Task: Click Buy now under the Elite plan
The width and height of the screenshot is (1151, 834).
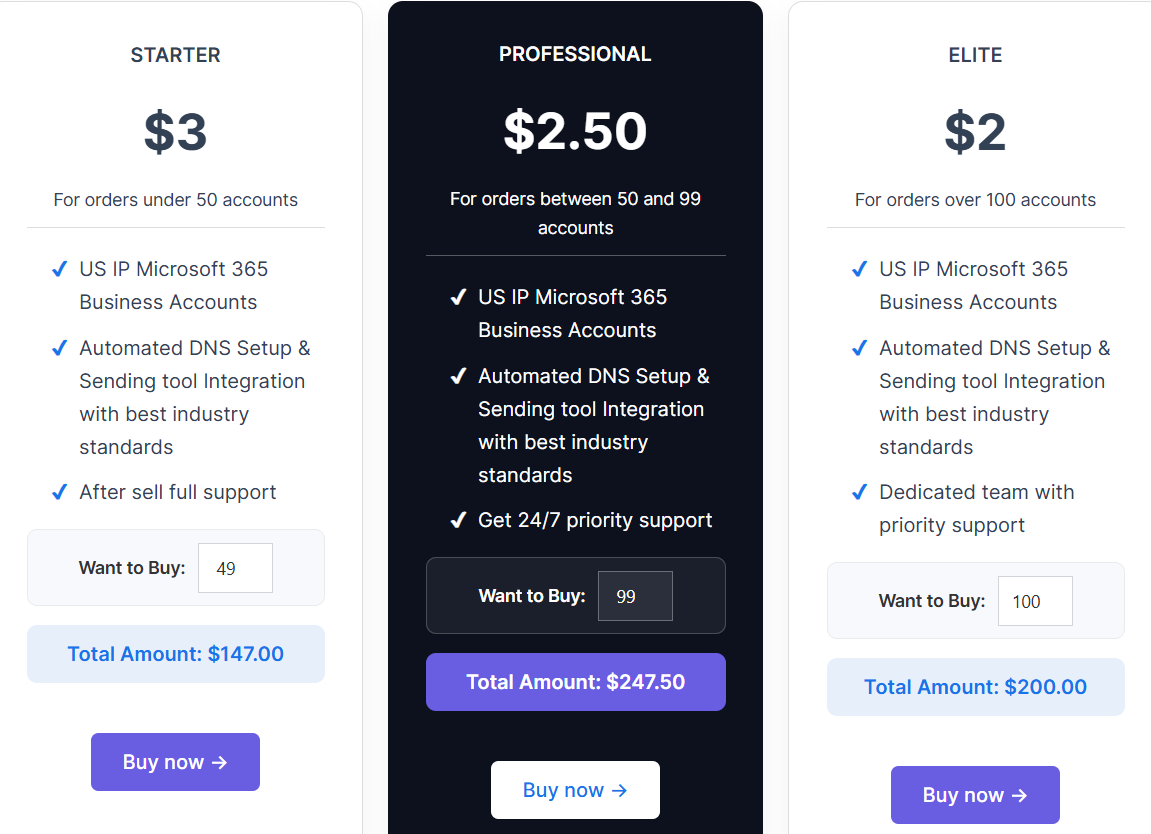Action: point(975,795)
